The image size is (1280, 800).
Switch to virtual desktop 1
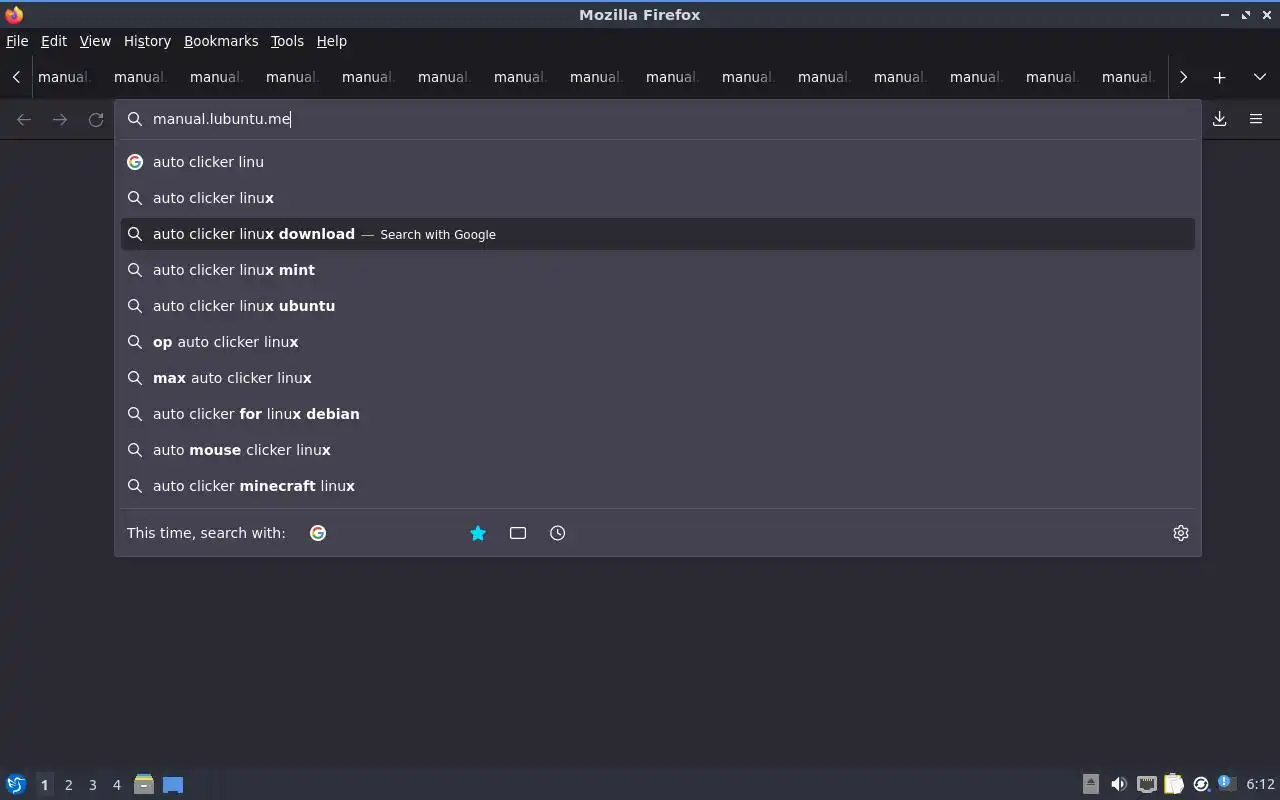44,785
